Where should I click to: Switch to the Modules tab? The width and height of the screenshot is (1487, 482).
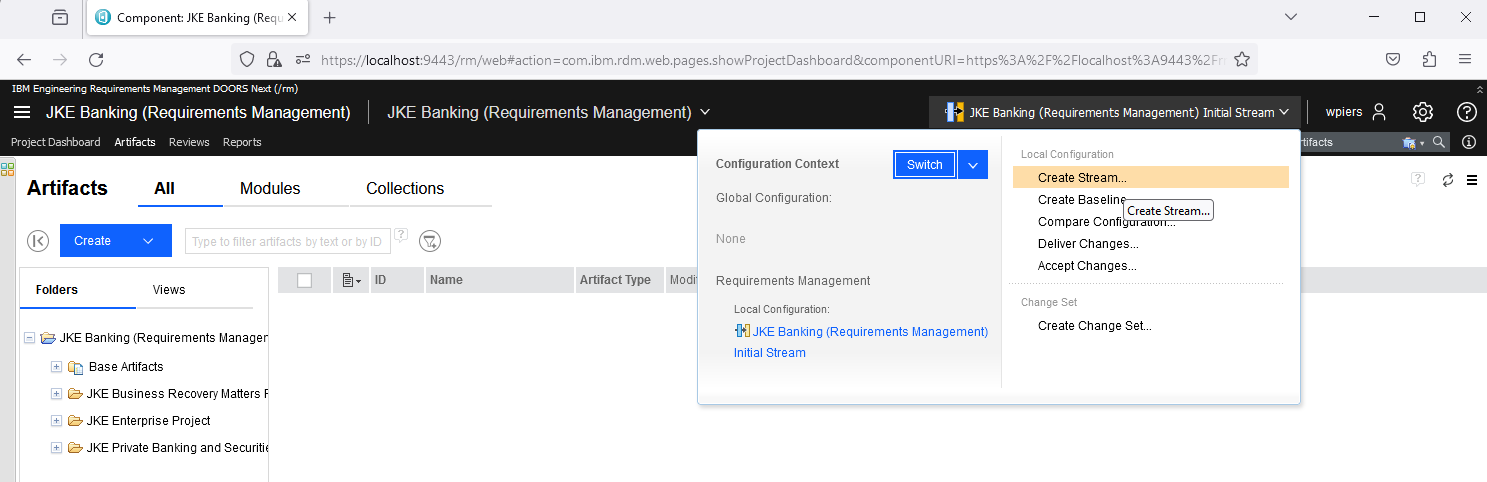(270, 188)
